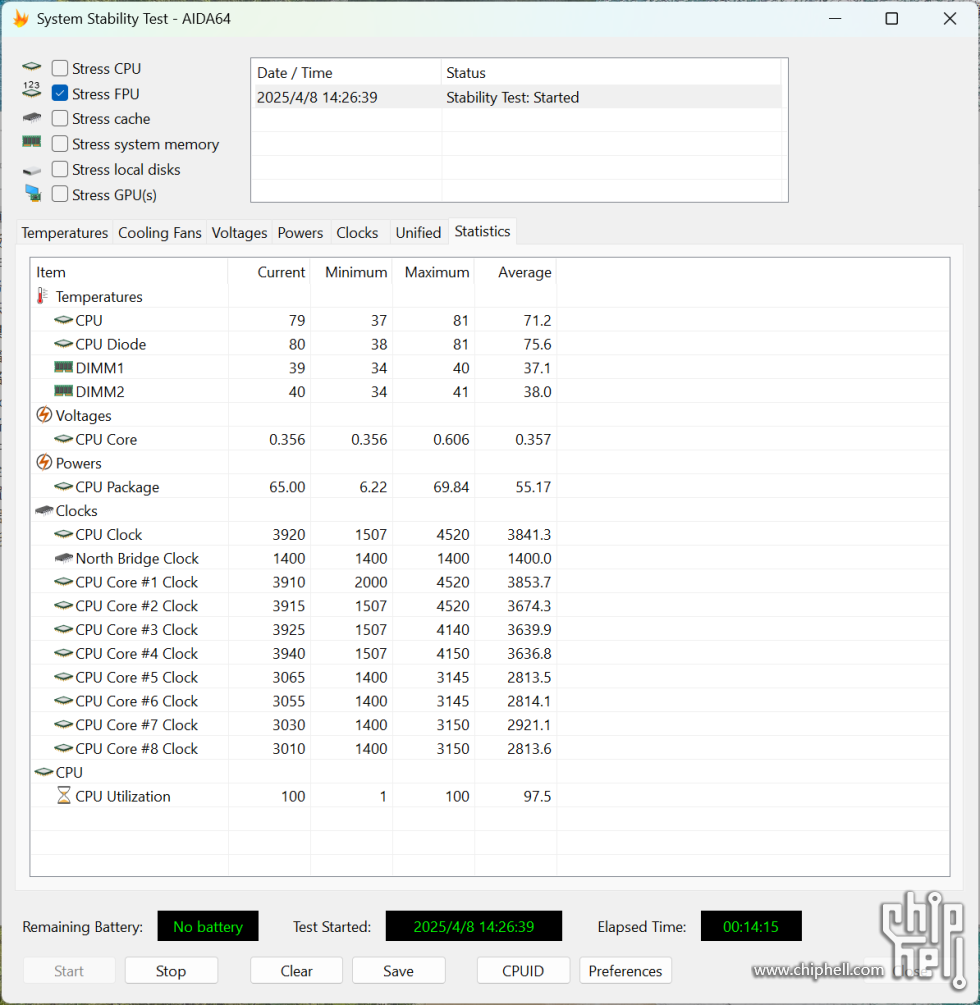Click the Clear button
Viewport: 980px width, 1005px height.
click(297, 971)
